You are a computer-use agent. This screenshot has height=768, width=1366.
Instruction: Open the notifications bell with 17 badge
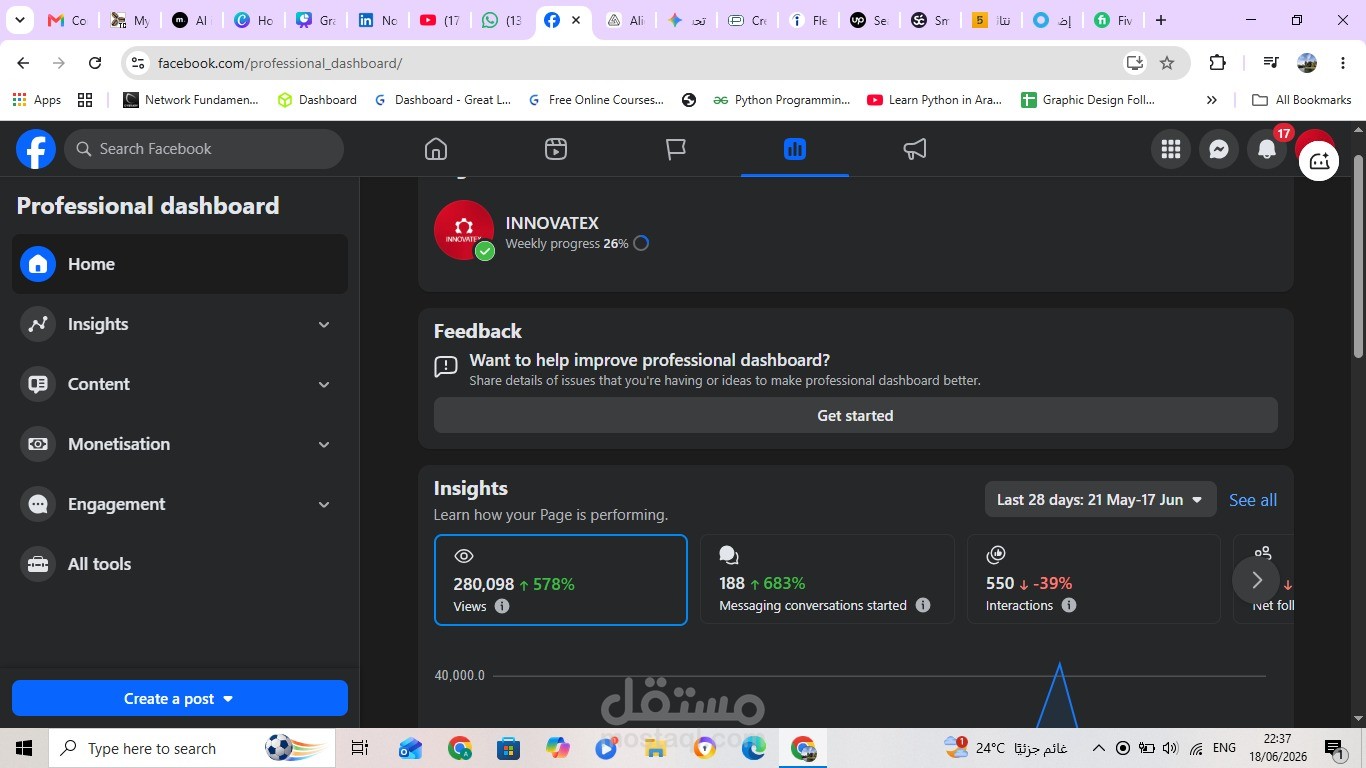1267,149
